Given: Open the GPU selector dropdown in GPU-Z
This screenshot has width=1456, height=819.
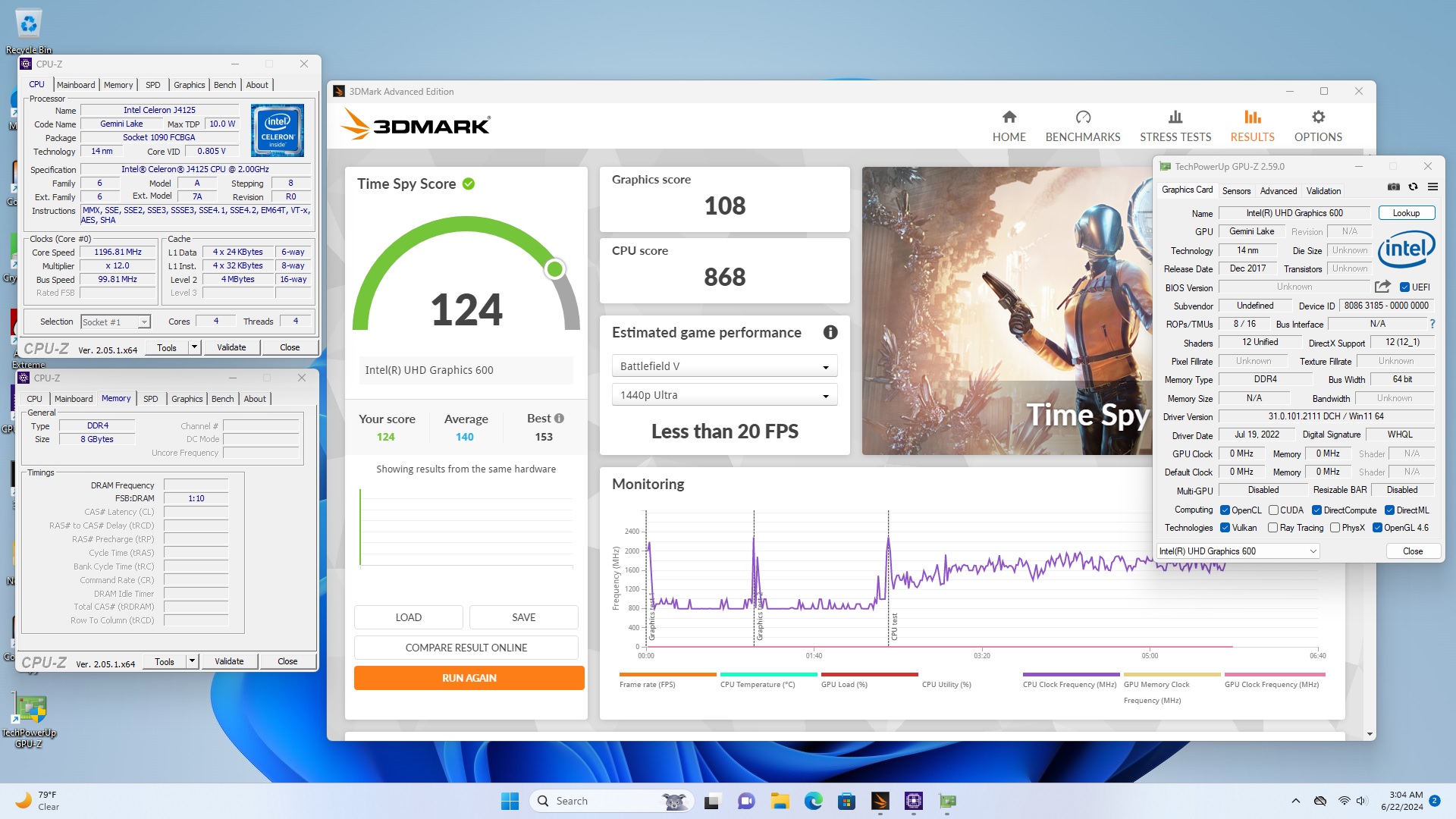Looking at the screenshot, I should coord(1238,551).
